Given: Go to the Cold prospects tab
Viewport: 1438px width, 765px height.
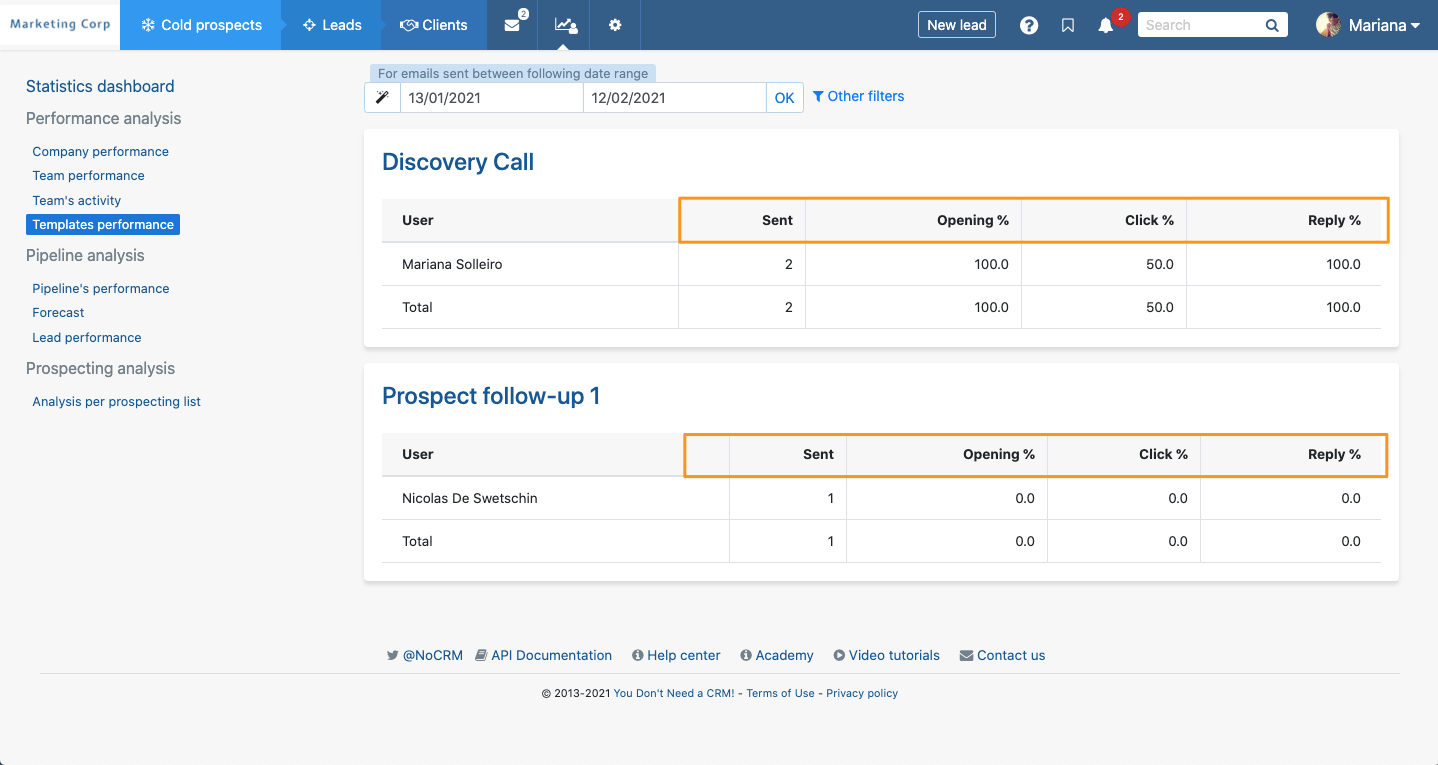Looking at the screenshot, I should point(201,25).
